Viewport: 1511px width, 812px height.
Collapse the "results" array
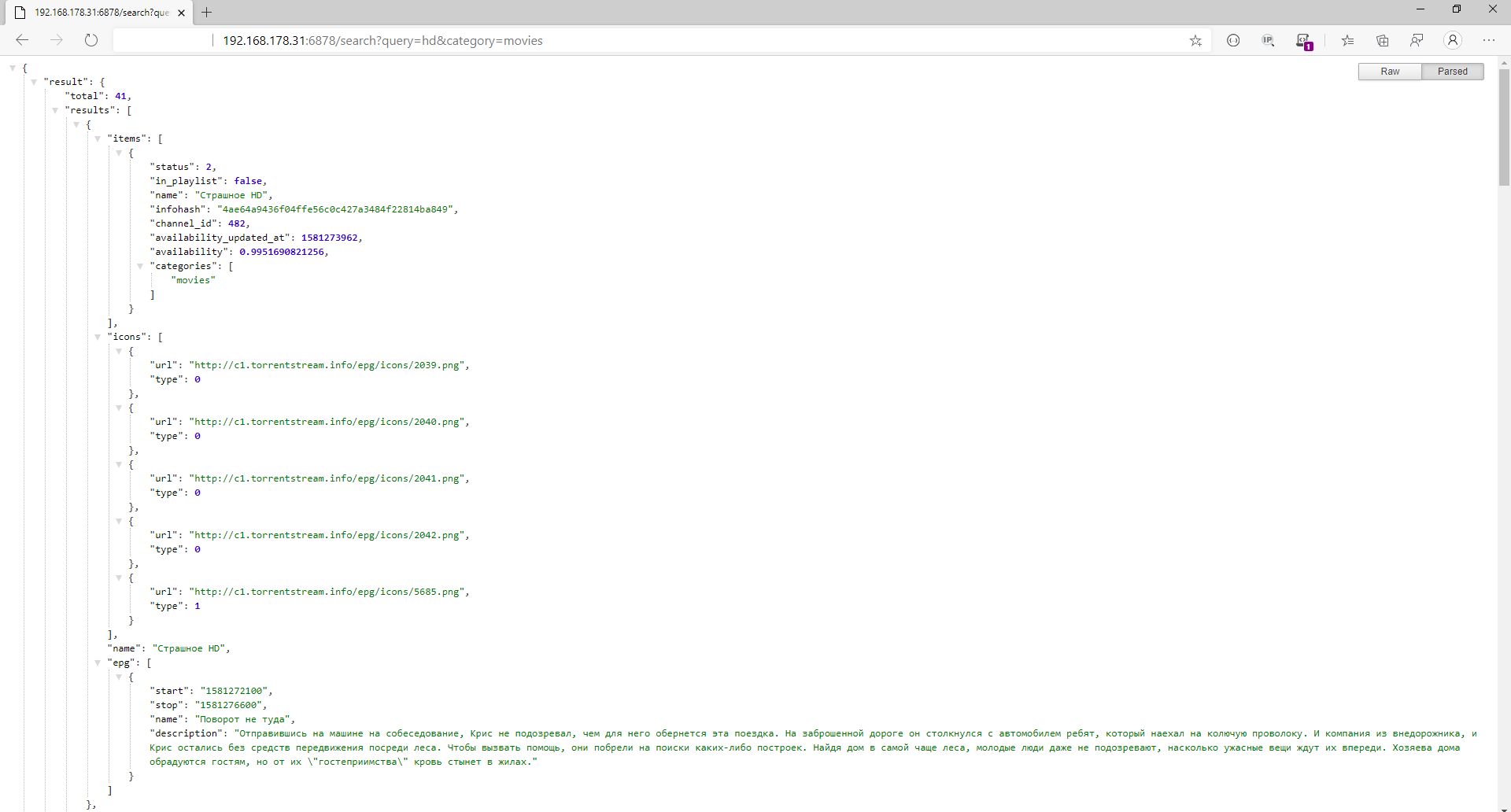tap(56, 111)
